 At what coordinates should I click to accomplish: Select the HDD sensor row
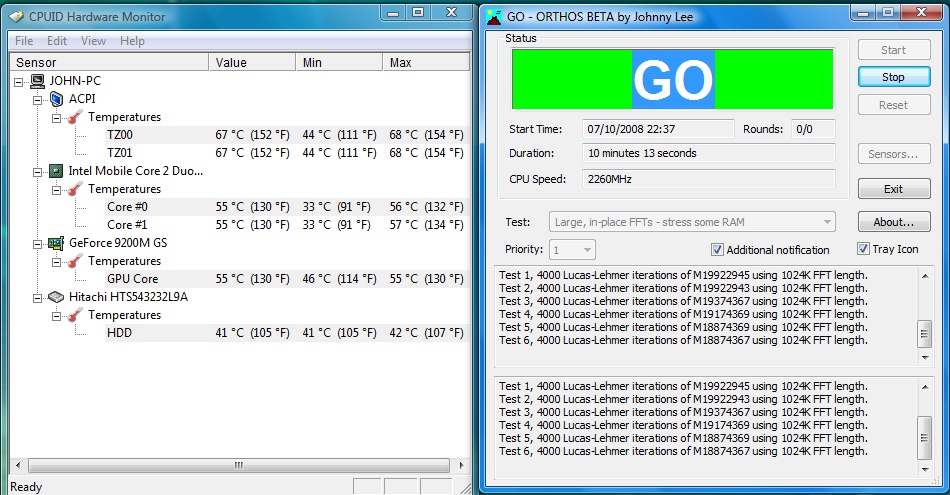[x=286, y=333]
